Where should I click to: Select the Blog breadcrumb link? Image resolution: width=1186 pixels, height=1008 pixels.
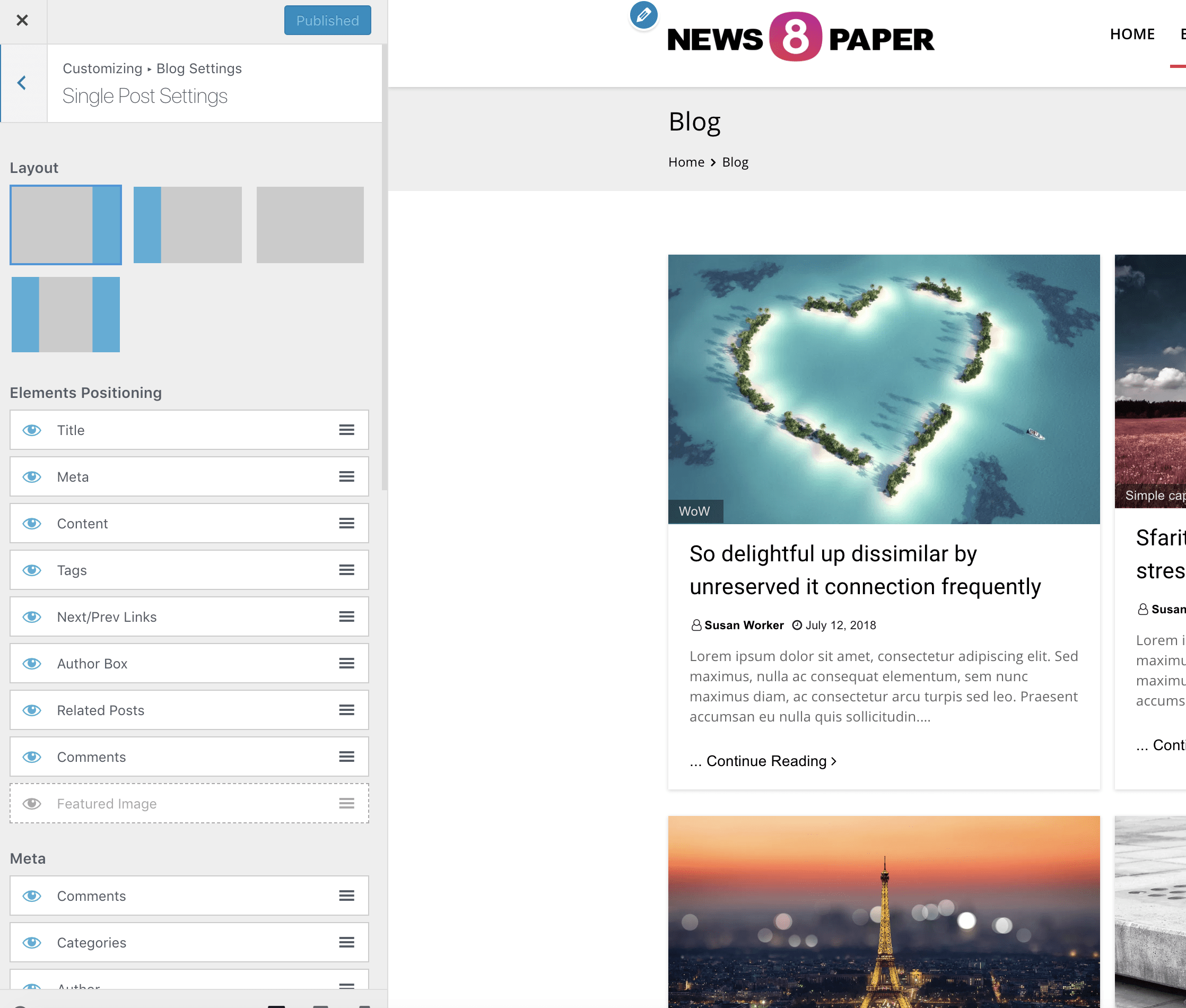pos(735,162)
